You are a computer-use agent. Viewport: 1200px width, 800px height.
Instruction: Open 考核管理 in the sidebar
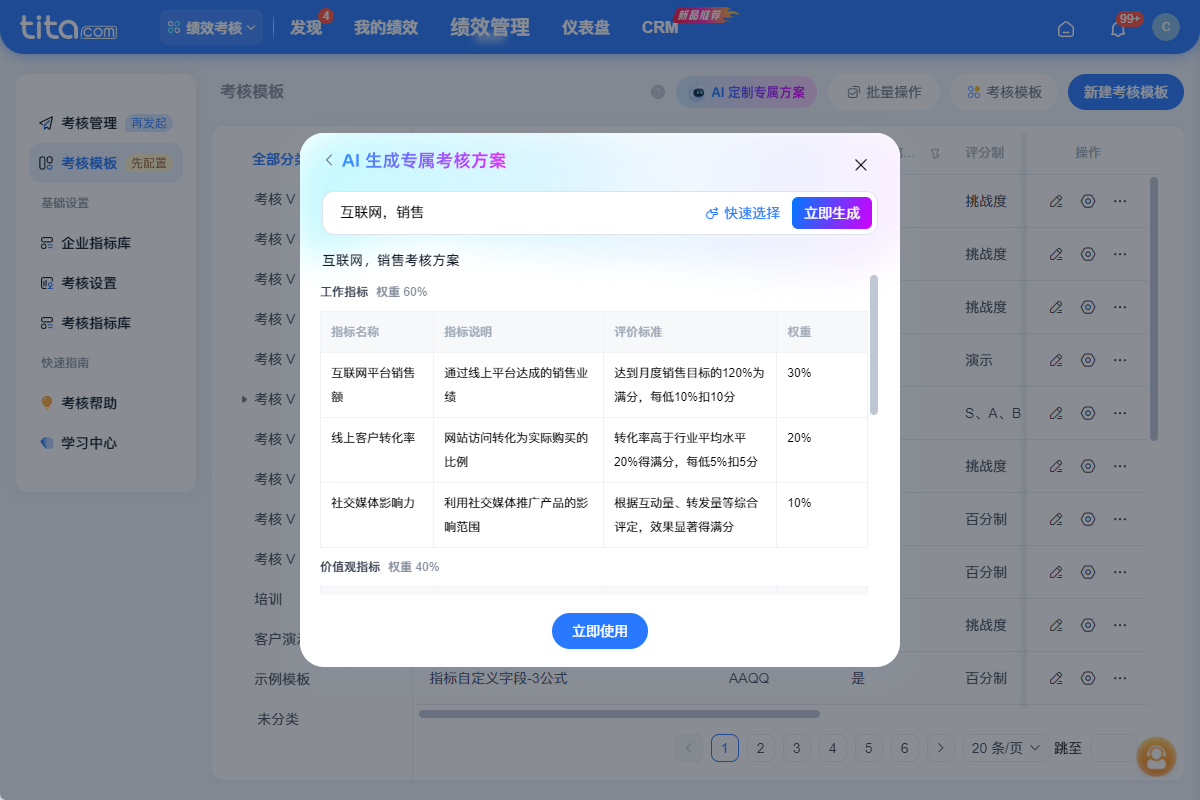pyautogui.click(x=105, y=123)
